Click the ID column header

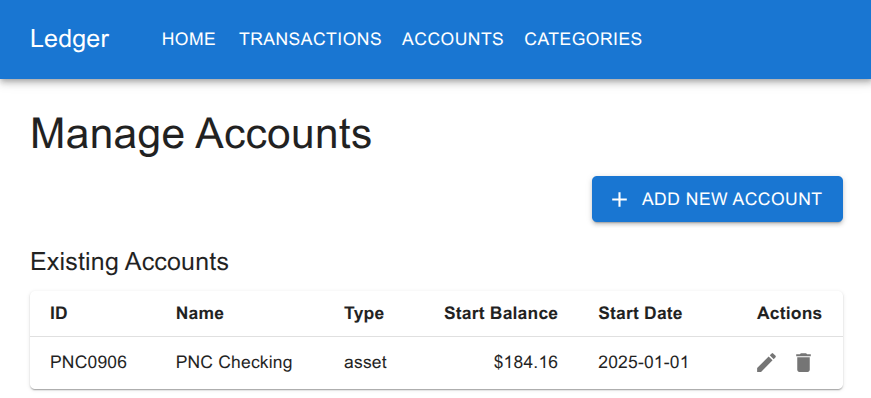[58, 314]
